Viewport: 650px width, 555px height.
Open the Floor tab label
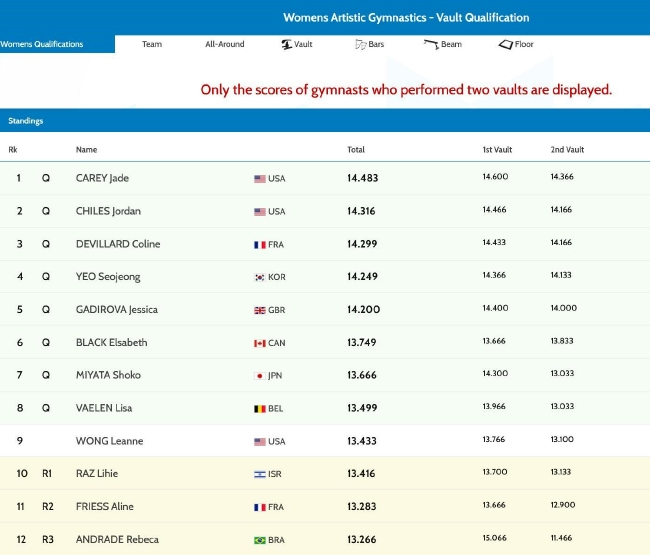pos(524,44)
